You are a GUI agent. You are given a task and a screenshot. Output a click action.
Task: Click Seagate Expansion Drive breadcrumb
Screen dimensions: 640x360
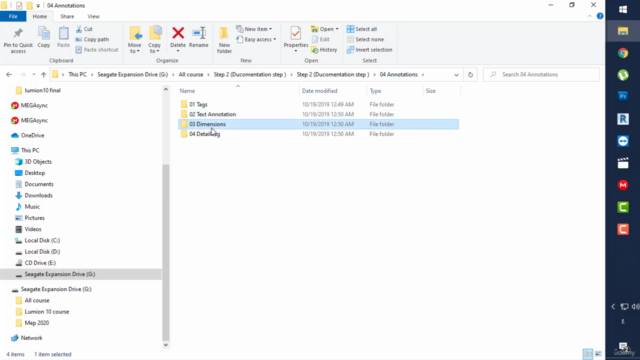pyautogui.click(x=132, y=75)
